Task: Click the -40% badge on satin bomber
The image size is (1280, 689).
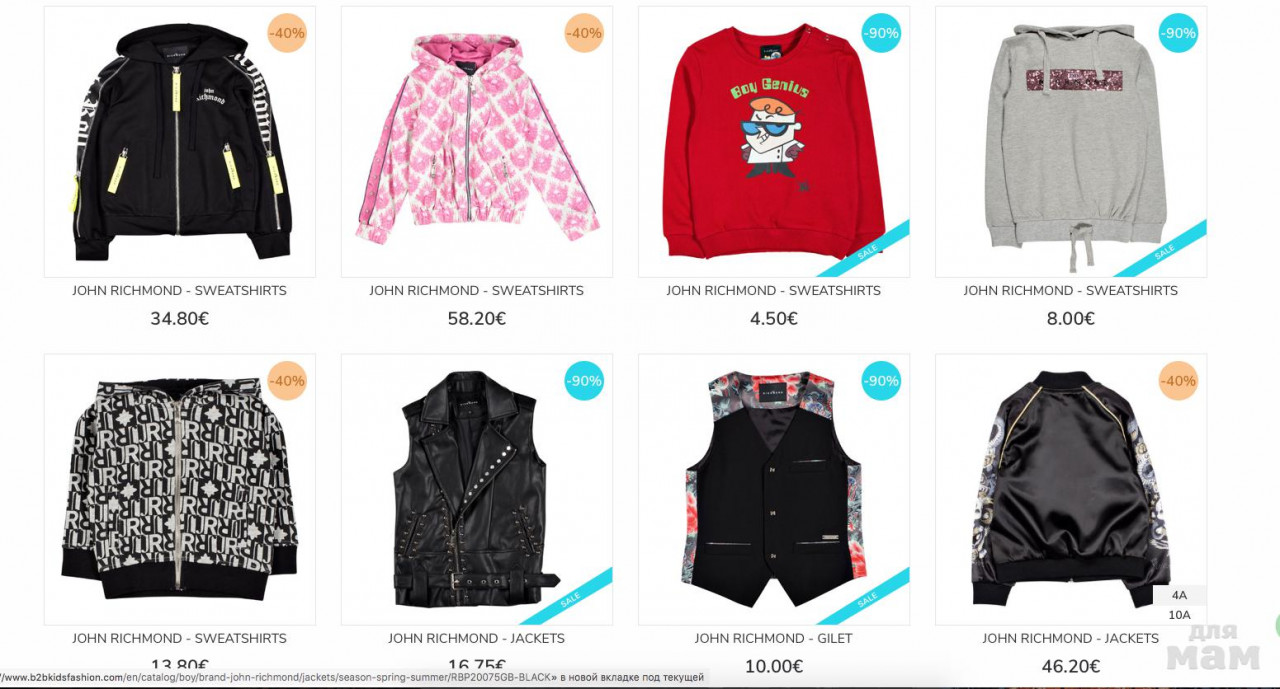Action: [x=1178, y=381]
